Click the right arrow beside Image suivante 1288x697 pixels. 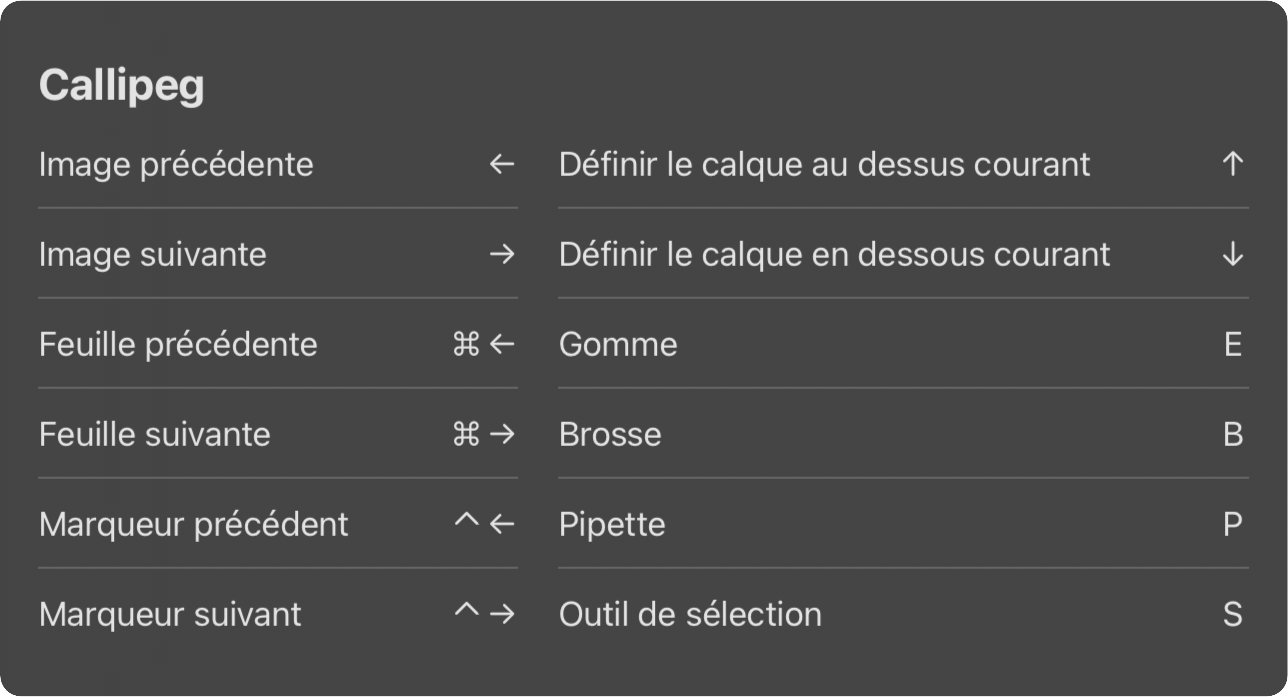tap(500, 254)
